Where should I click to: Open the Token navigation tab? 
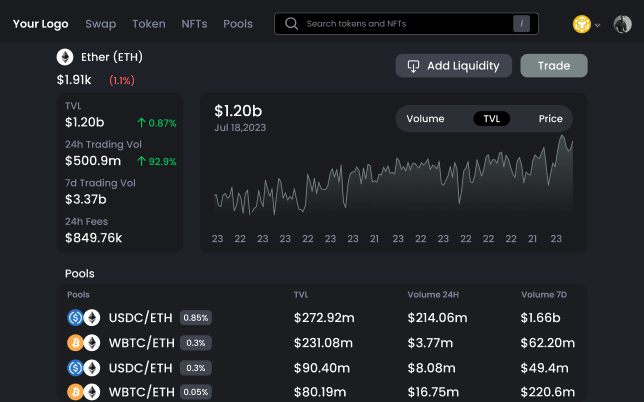(x=149, y=23)
